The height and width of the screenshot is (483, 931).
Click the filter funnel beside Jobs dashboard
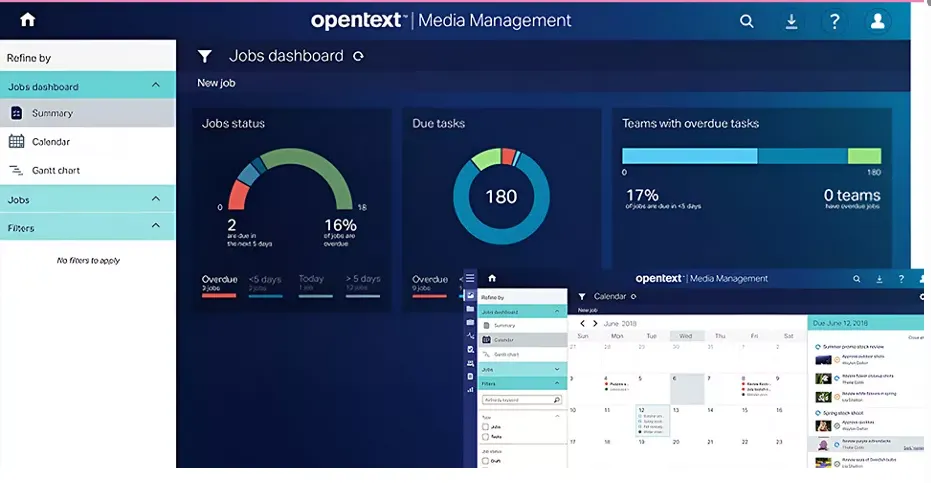204,56
